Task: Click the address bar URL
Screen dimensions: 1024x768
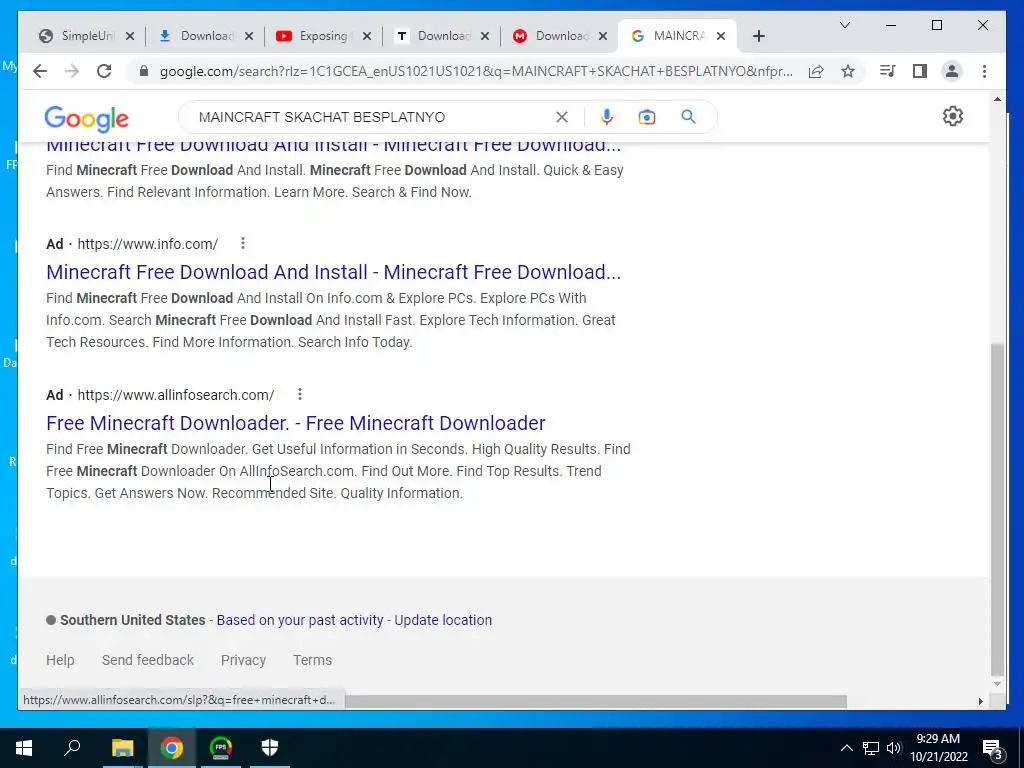Action: pos(475,71)
